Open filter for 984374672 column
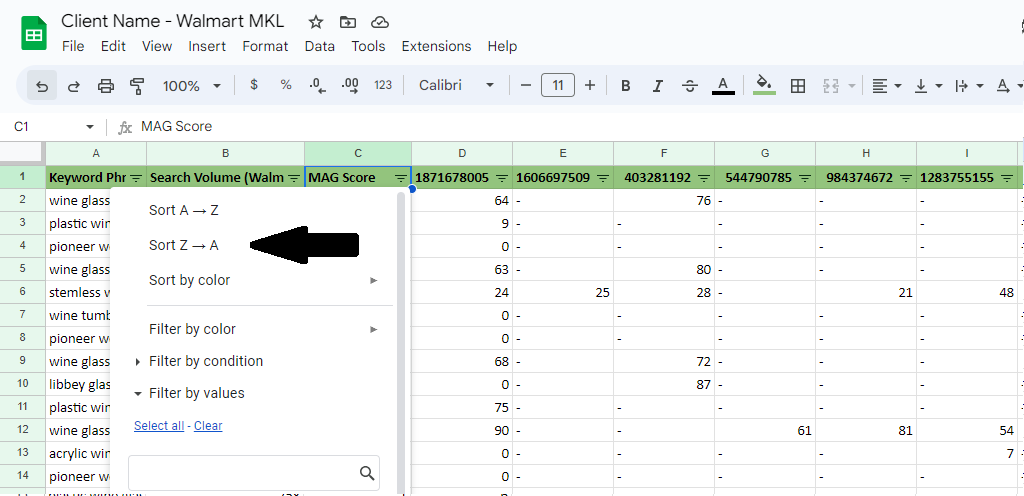1024x496 pixels. pyautogui.click(x=906, y=178)
